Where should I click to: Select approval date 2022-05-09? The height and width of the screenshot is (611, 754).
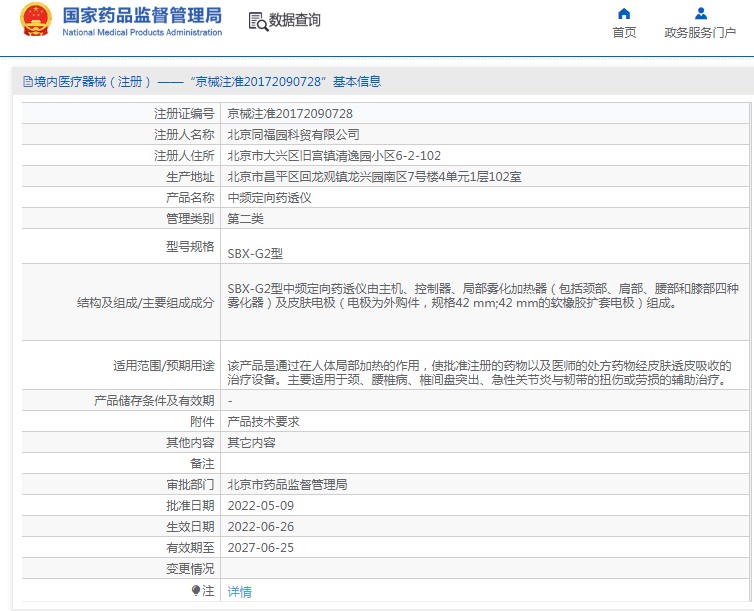[x=261, y=506]
